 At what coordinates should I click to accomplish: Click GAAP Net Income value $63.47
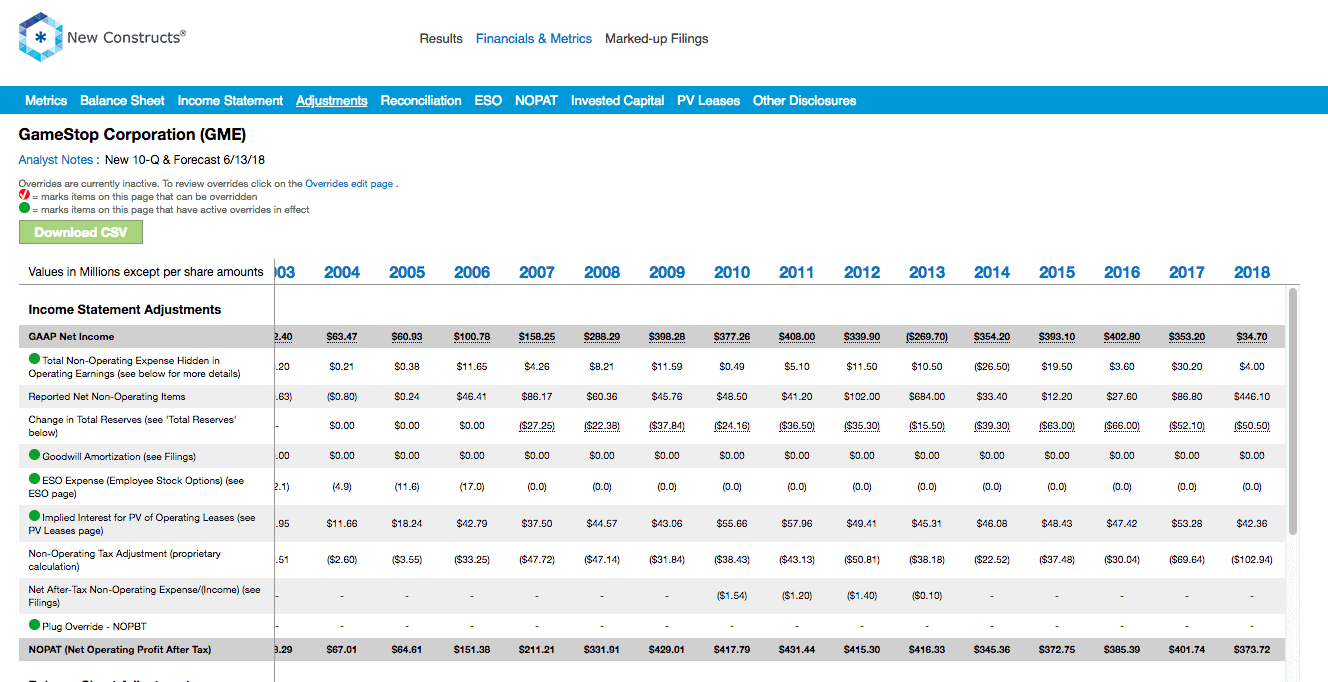tap(342, 337)
